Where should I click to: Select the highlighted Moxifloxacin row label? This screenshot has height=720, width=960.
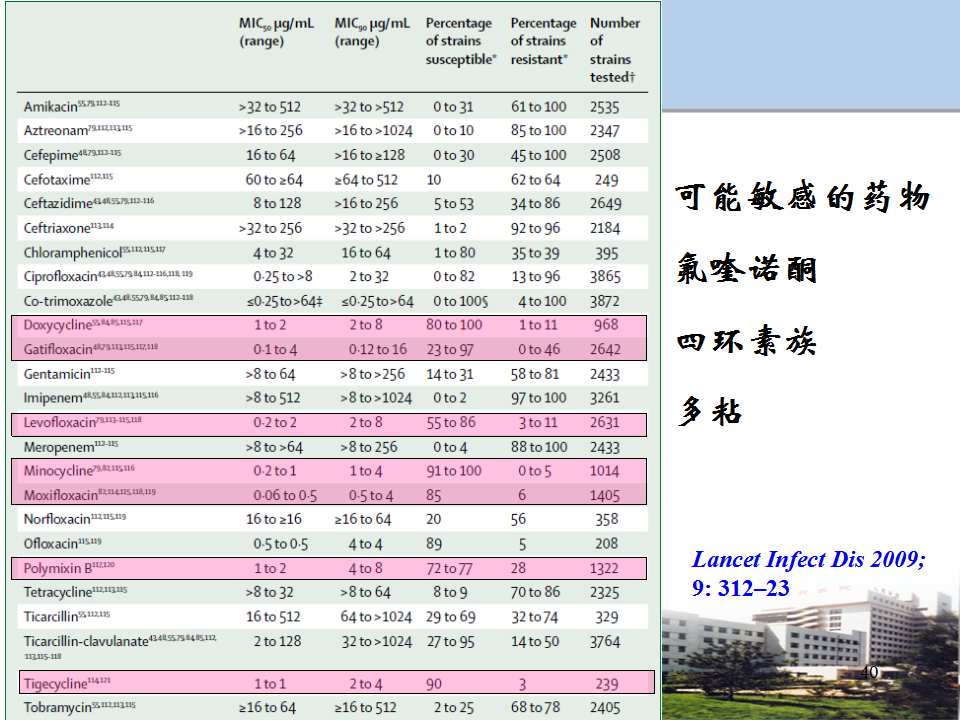[x=61, y=495]
